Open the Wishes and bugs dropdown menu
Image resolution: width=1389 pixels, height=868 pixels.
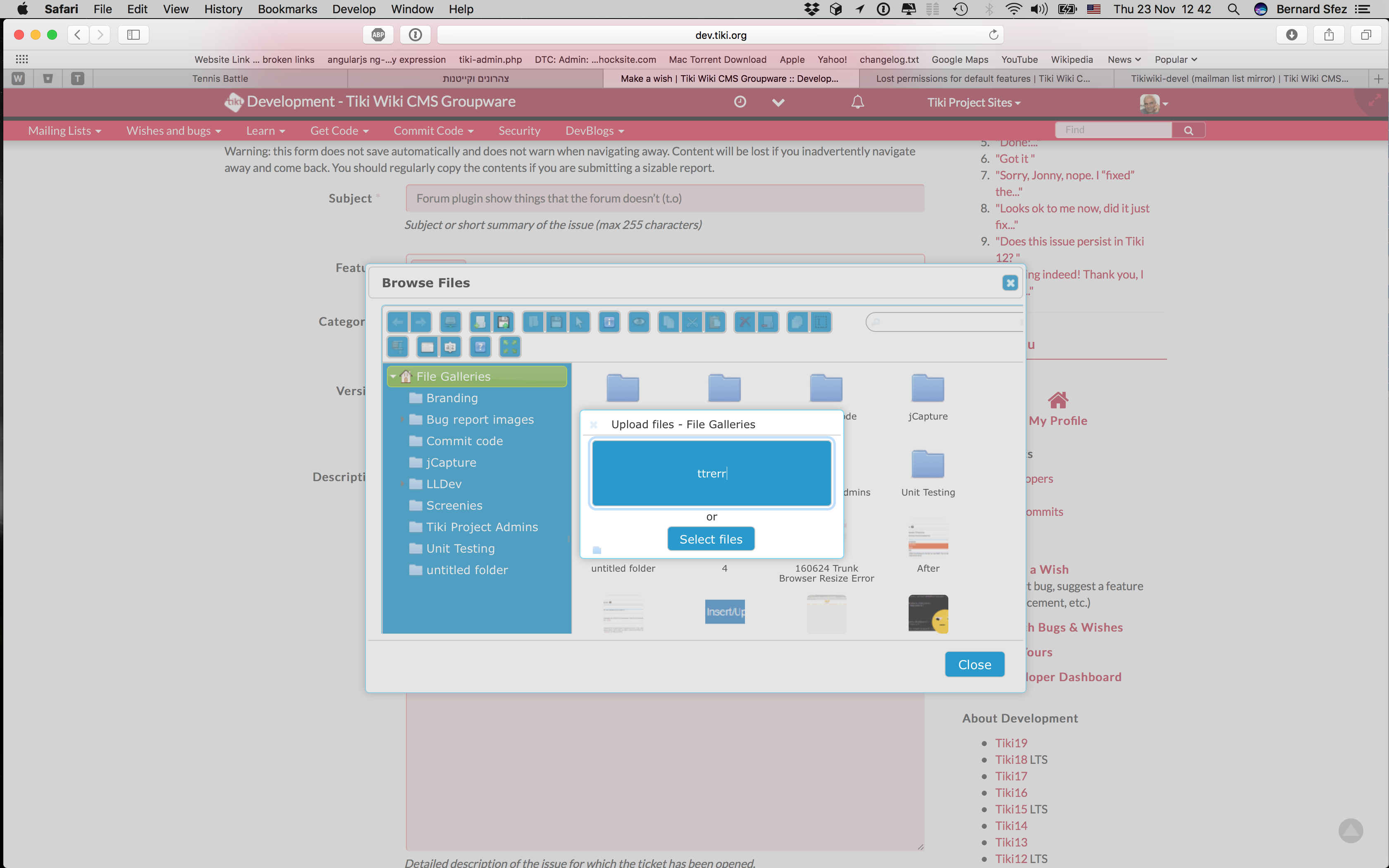(173, 131)
